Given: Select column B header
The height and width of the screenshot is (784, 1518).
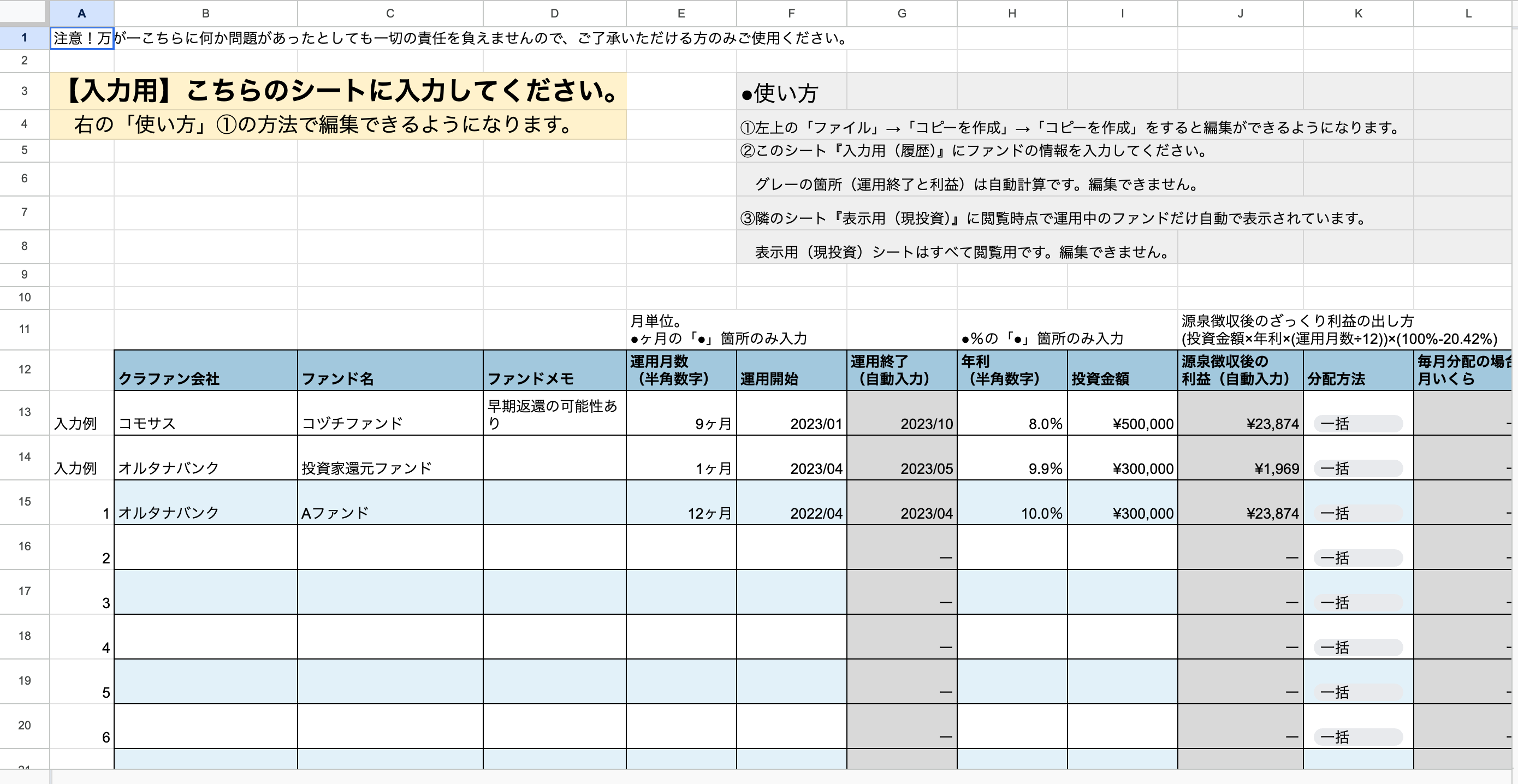Looking at the screenshot, I should tap(206, 14).
